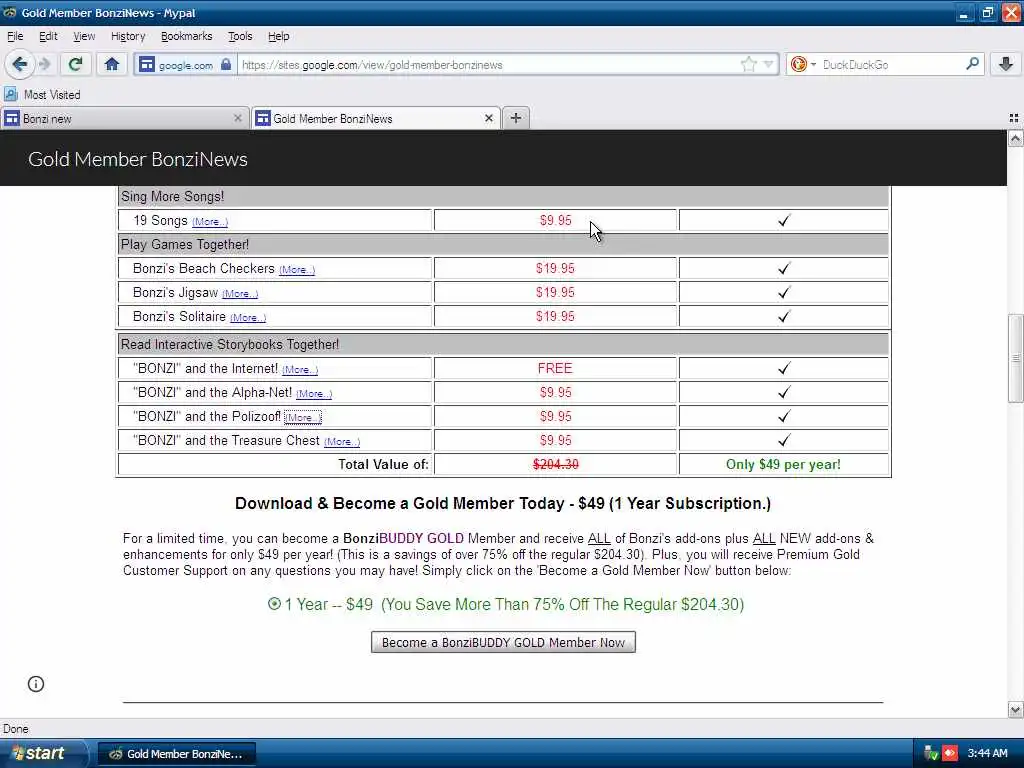Image resolution: width=1024 pixels, height=768 pixels.
Task: Click the google.com site identity icon
Action: coord(147,64)
